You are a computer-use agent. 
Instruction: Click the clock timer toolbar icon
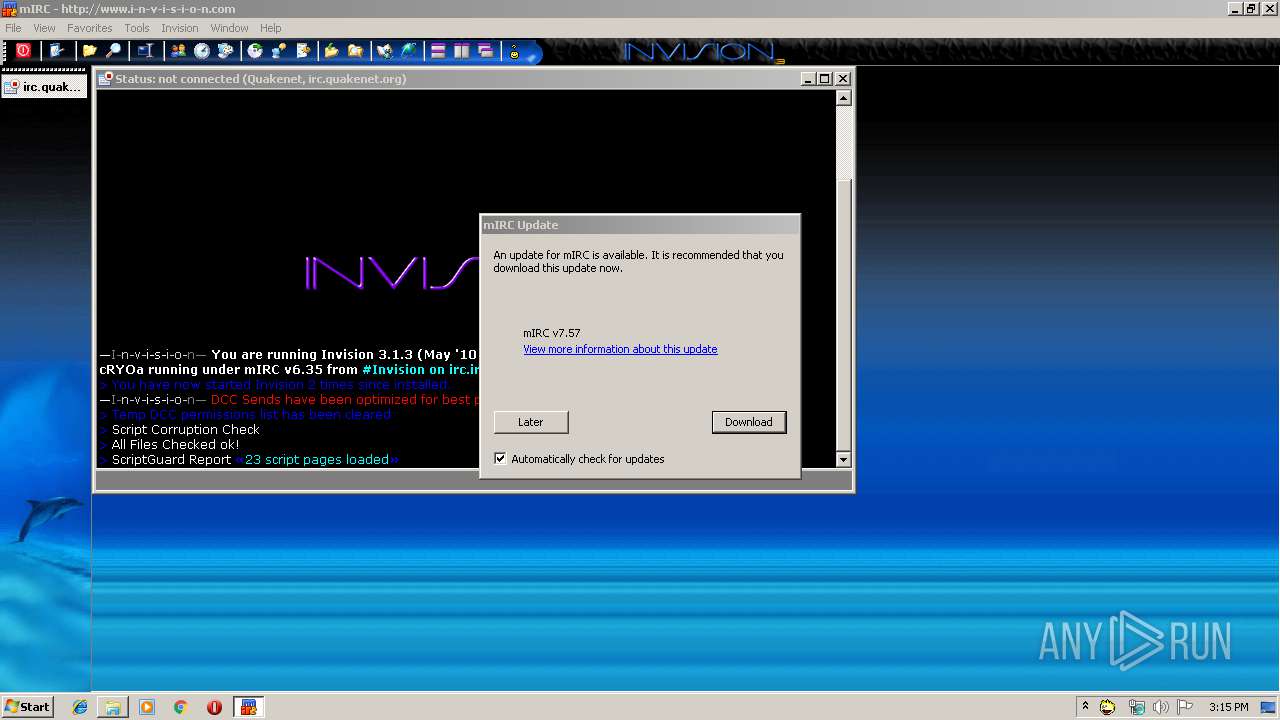click(202, 51)
